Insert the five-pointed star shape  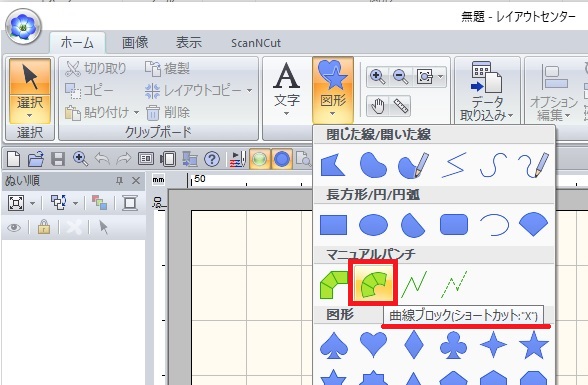tap(533, 345)
